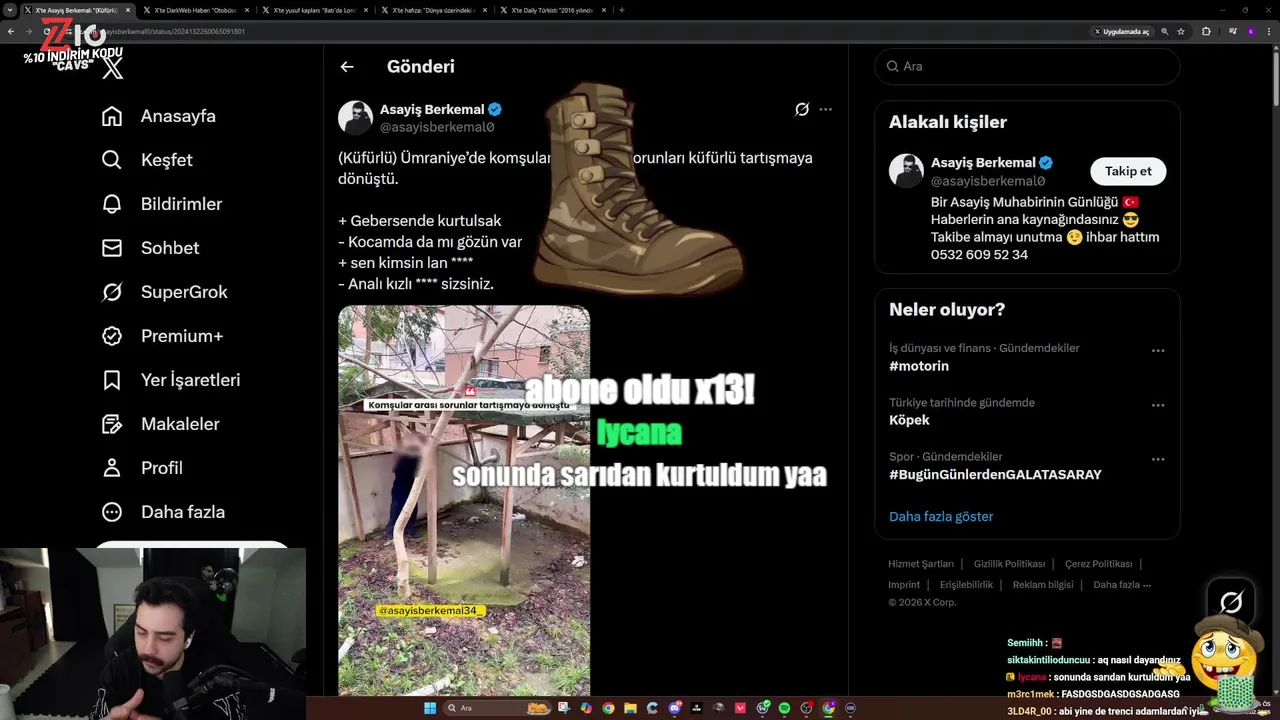Open purple browser profile avatar
The image size is (1280, 720).
[1251, 31]
